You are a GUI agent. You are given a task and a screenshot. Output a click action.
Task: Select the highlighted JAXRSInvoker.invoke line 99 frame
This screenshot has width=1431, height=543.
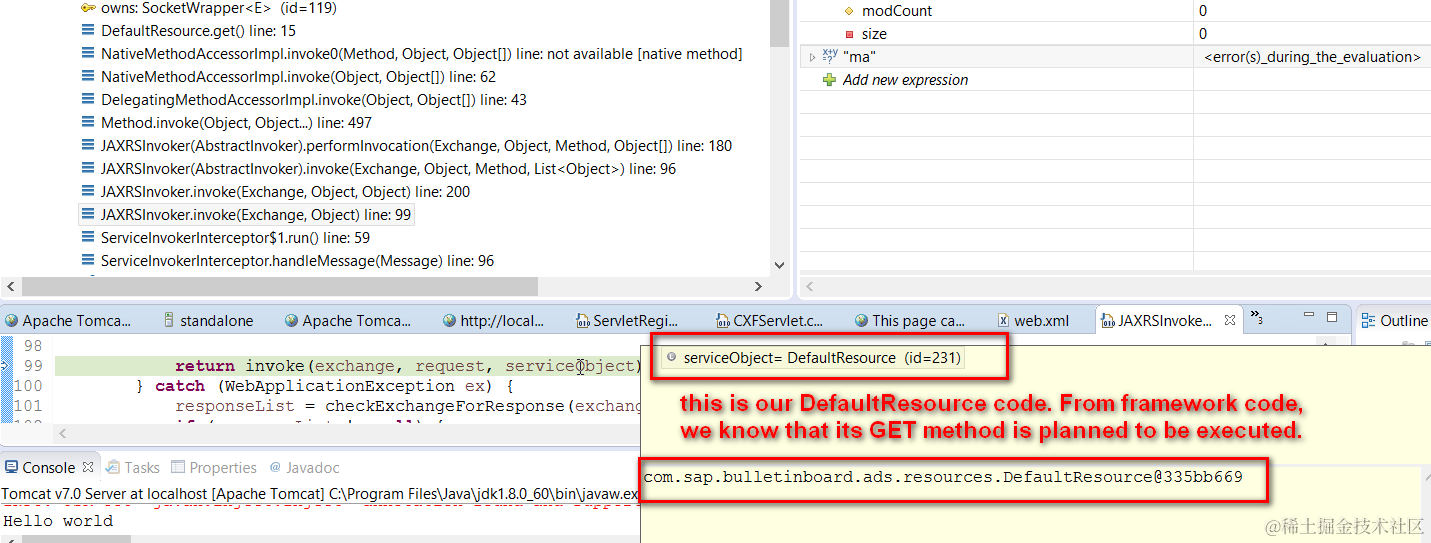[255, 215]
